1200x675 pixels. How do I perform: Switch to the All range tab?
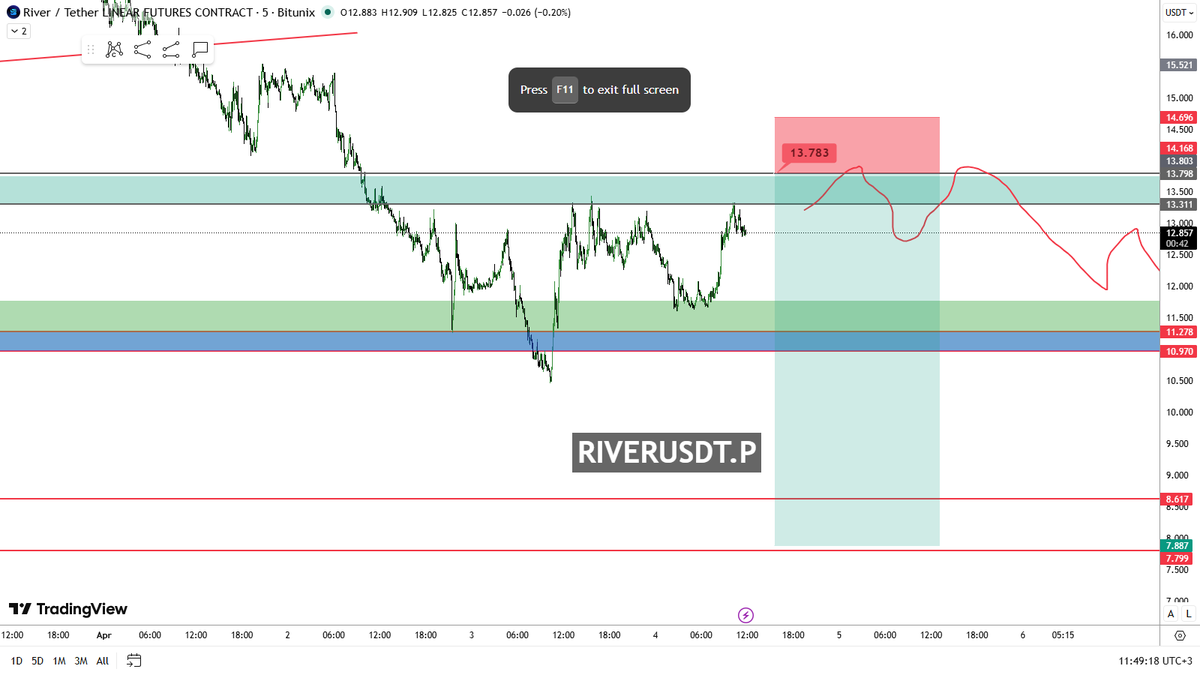(x=101, y=661)
